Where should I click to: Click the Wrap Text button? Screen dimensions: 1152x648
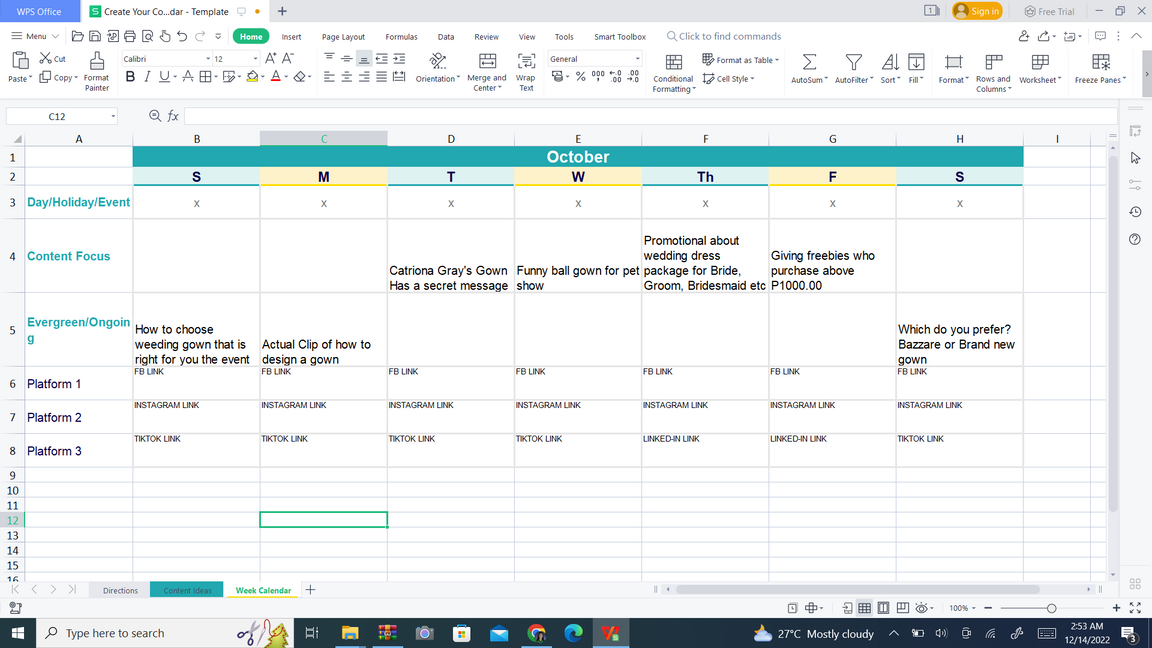[x=526, y=72]
